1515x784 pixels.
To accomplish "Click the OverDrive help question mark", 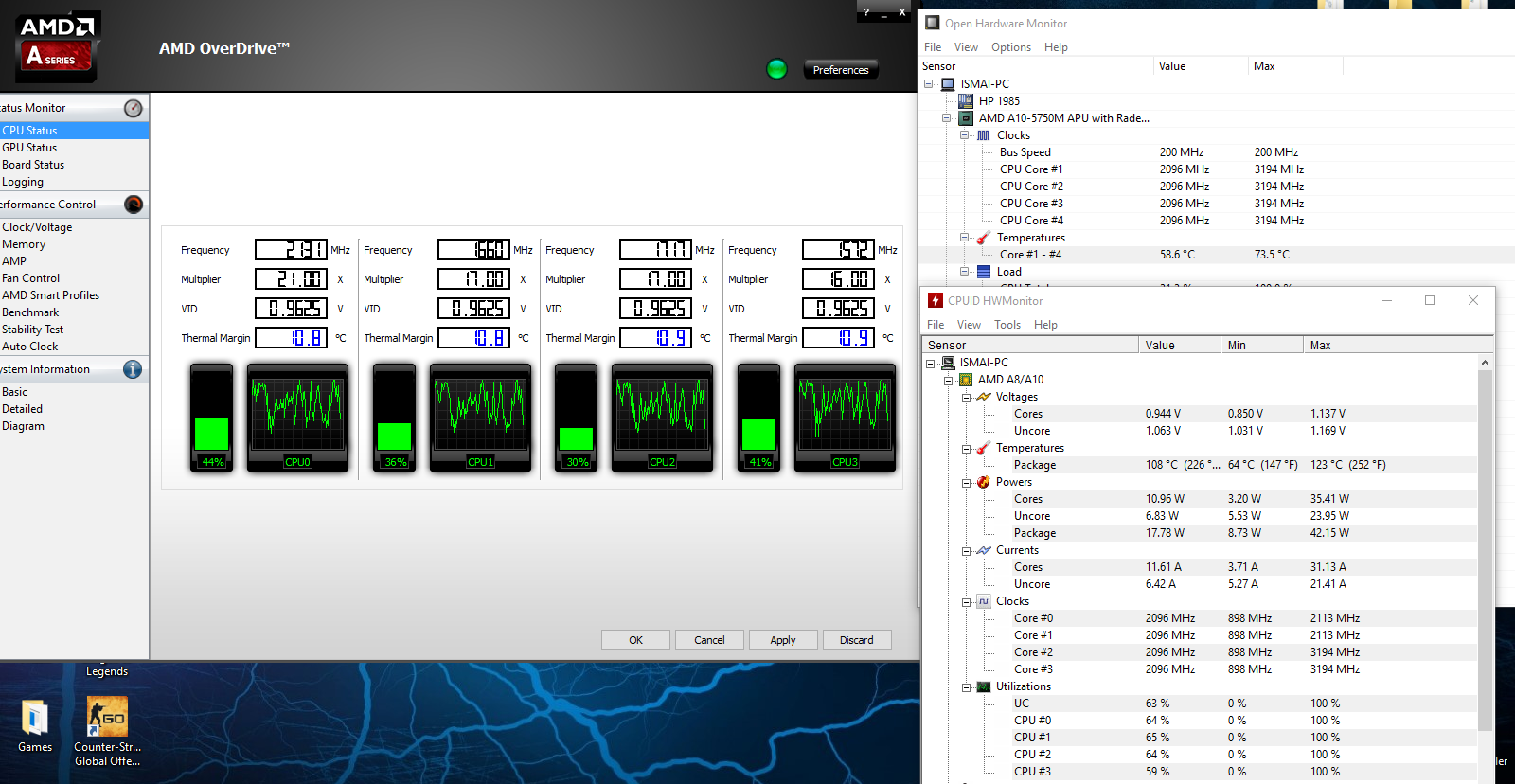I will 866,13.
